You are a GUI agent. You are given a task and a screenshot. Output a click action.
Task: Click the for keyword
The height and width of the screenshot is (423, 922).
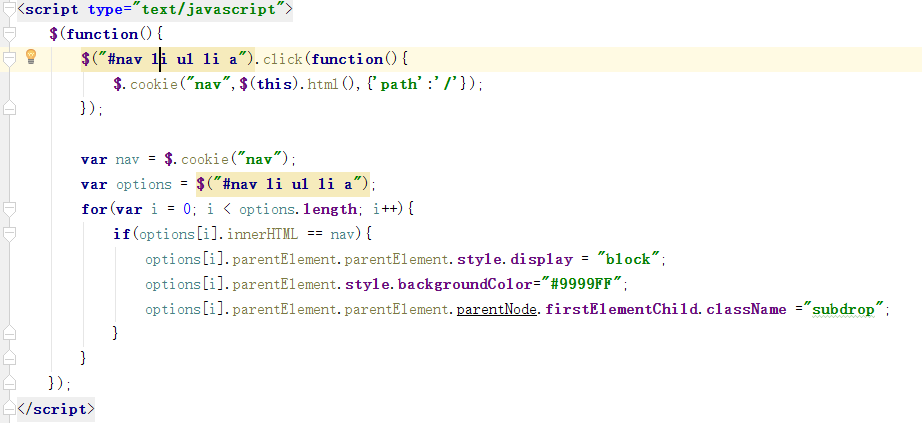click(x=94, y=209)
